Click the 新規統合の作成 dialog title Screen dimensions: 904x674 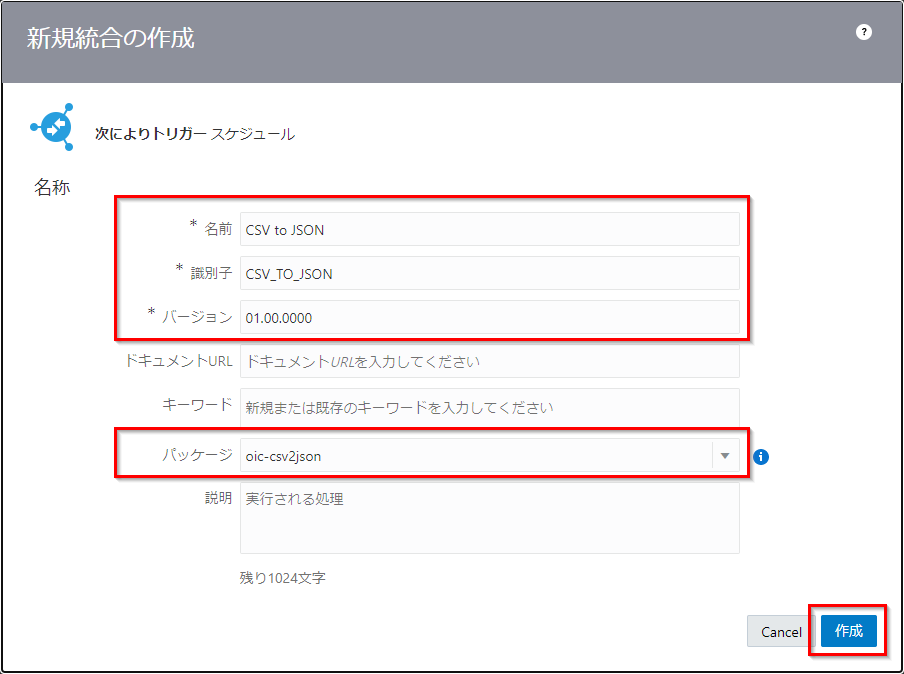110,39
